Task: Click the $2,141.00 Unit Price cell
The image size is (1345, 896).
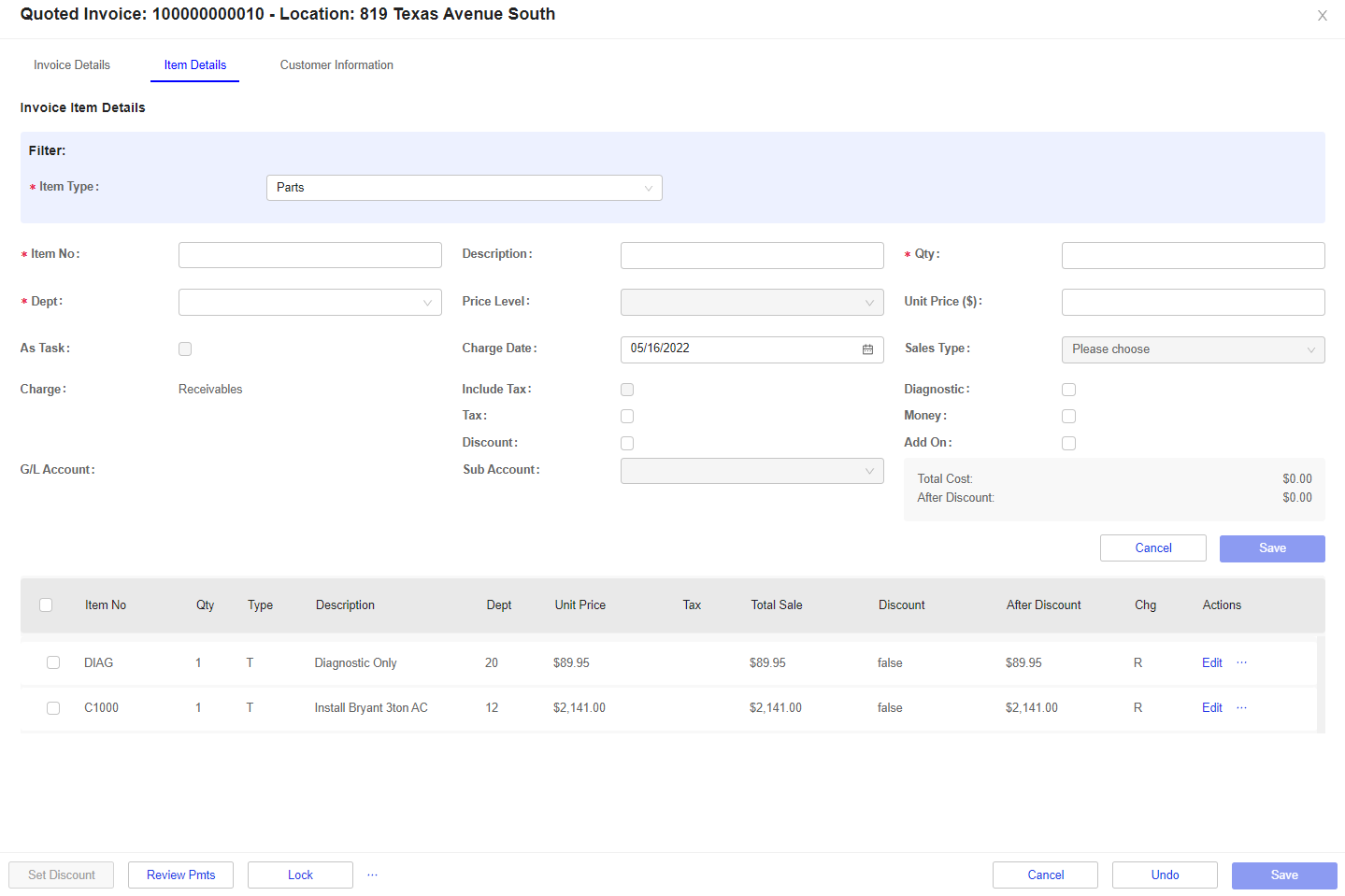Action: (x=579, y=707)
